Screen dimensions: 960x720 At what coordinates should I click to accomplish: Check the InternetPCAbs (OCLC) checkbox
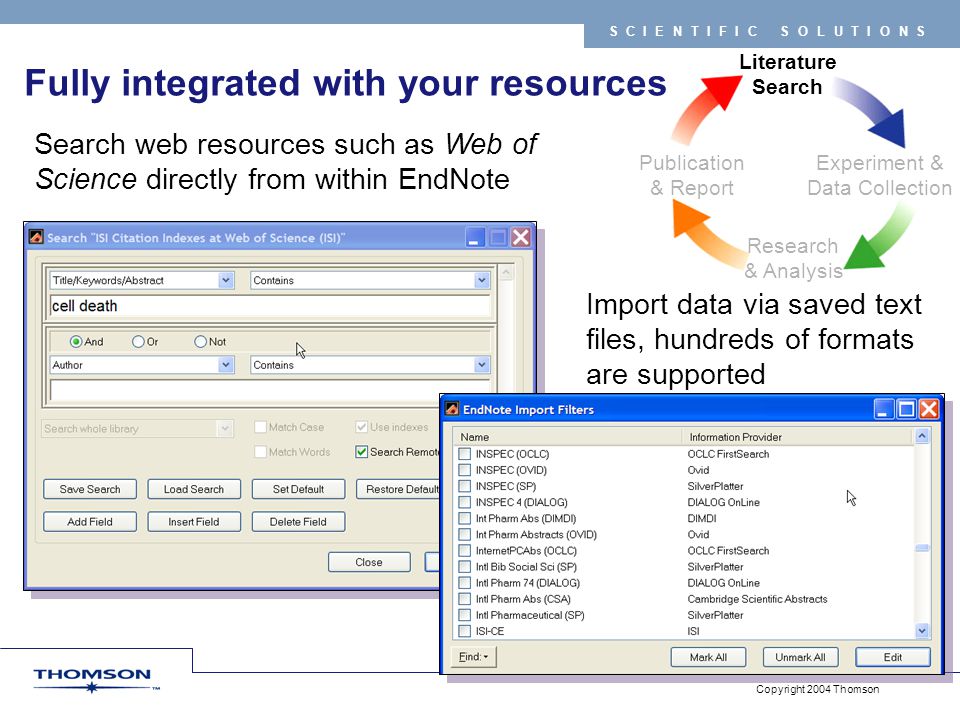tap(465, 551)
